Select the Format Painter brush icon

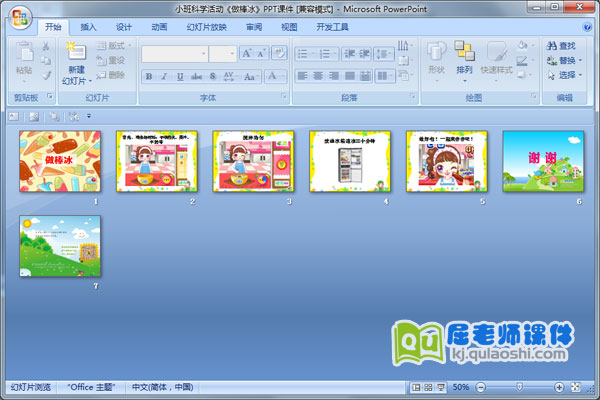coord(46,75)
